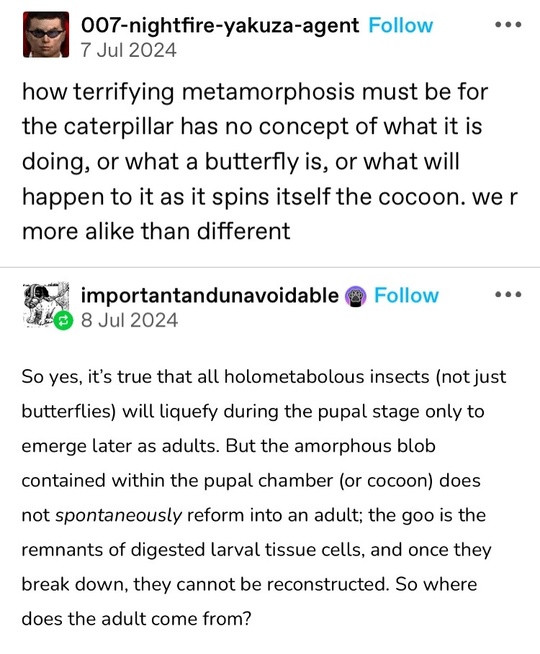Click the italic word 'spontaneously'
The image size is (540, 654).
[x=119, y=516]
